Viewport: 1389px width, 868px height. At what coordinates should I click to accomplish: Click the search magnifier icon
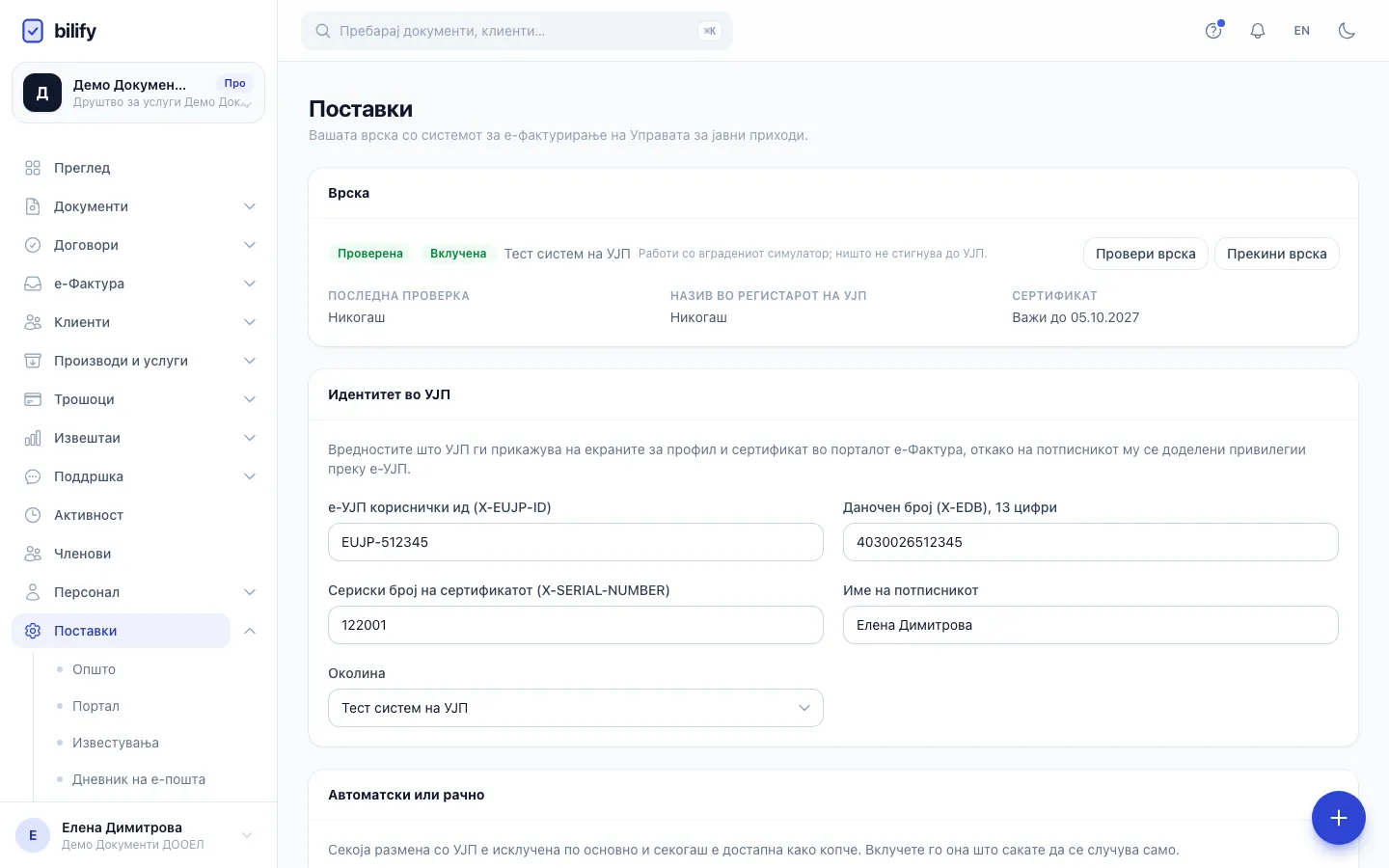click(323, 31)
